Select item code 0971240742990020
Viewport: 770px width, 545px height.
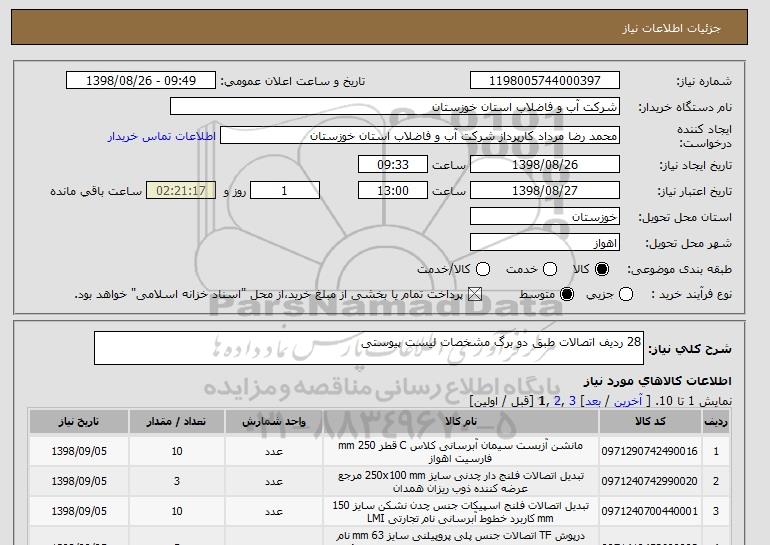point(649,481)
